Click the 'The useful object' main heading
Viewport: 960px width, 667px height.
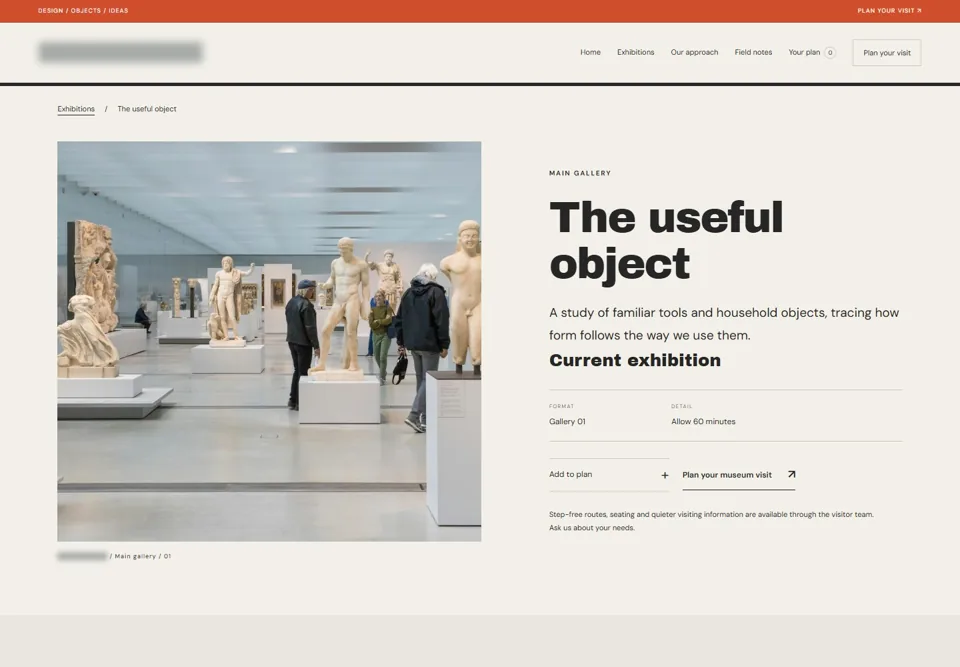666,241
